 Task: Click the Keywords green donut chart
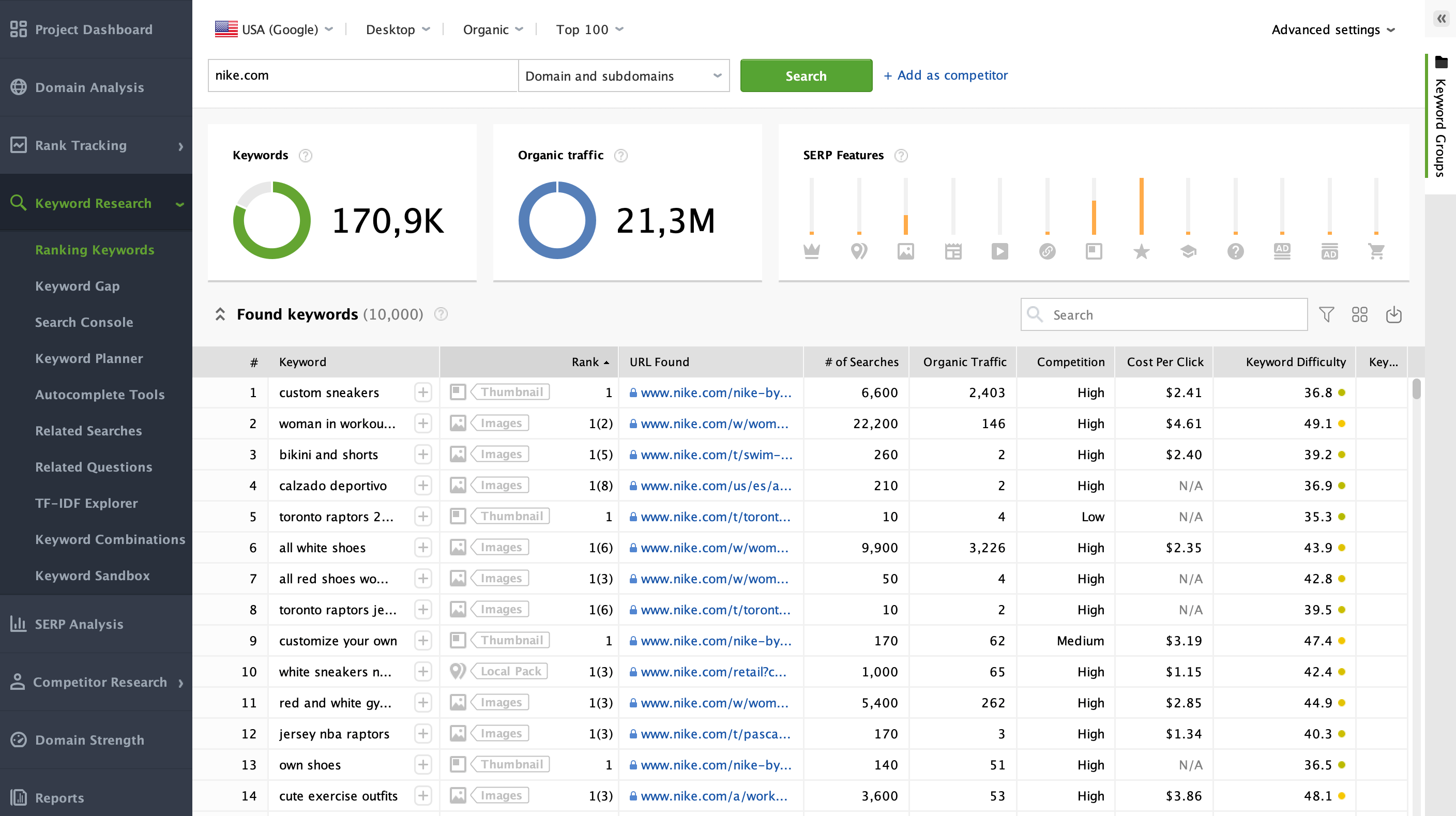point(272,220)
